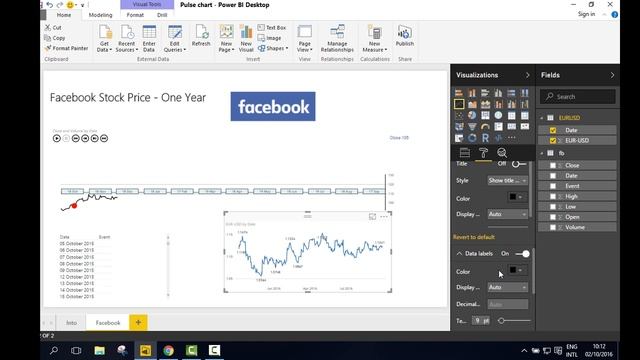
Task: Click the Enter Data table icon
Action: pos(149,32)
